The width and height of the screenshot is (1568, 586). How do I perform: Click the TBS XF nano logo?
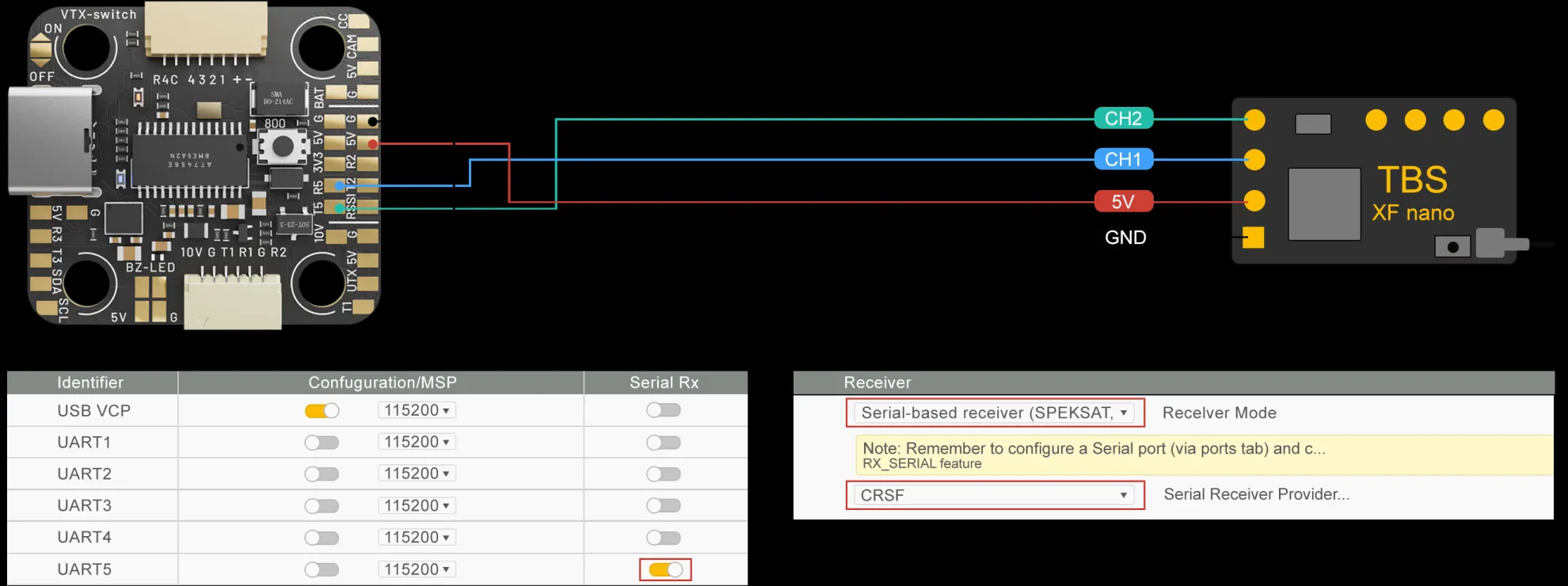[1413, 193]
